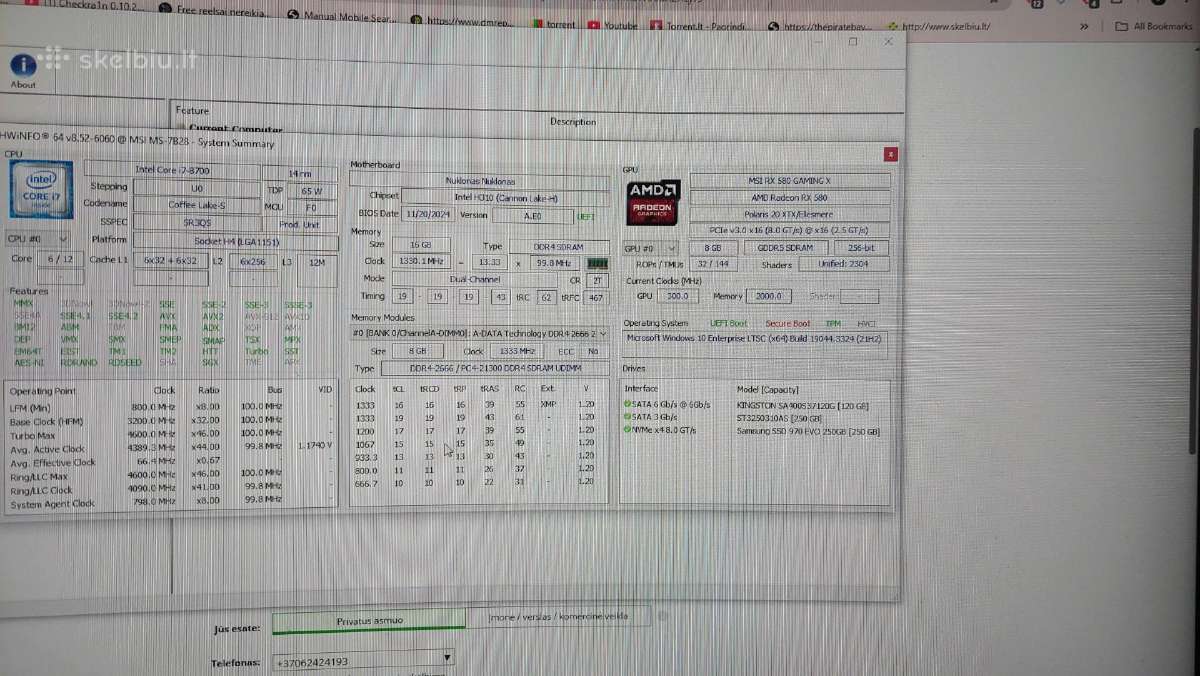Screen dimensions: 1200x676
Task: Click the DDR4-2666 / PC4-21300 type field
Action: point(494,370)
